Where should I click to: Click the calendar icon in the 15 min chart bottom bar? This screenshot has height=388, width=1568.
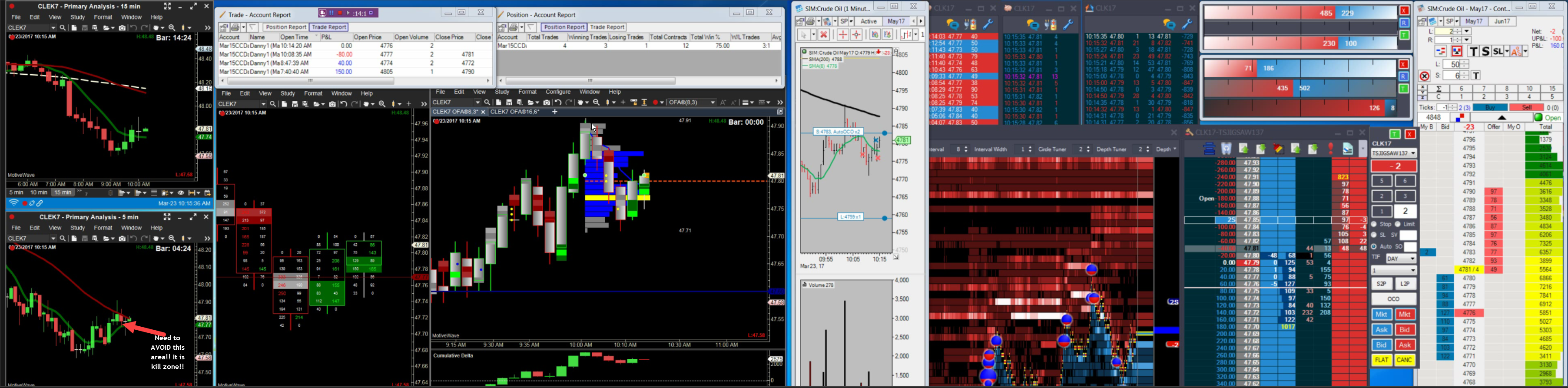tap(208, 192)
